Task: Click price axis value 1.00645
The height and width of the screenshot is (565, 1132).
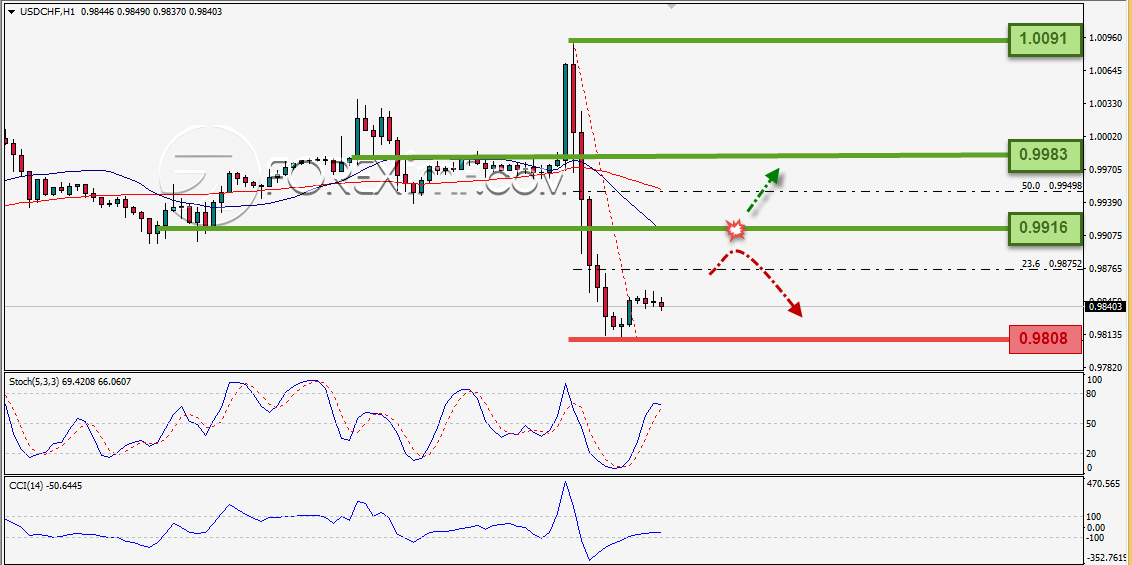Action: 1106,71
